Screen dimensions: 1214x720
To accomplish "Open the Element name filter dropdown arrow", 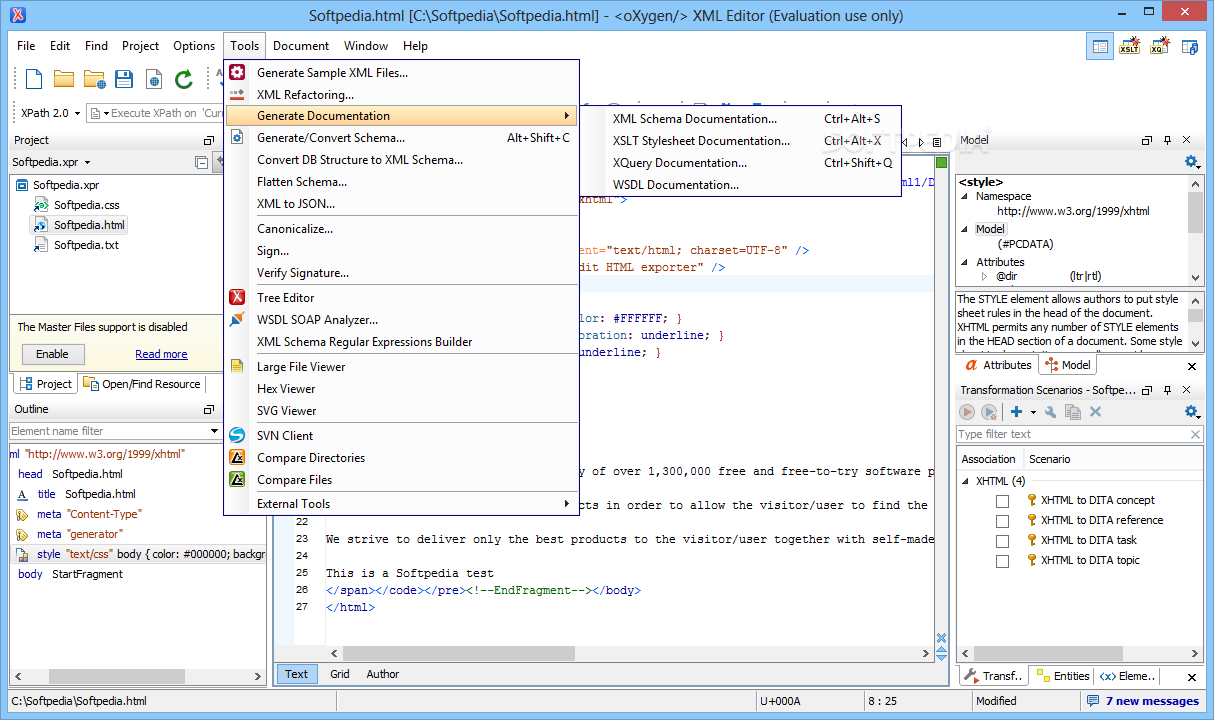I will pyautogui.click(x=214, y=431).
